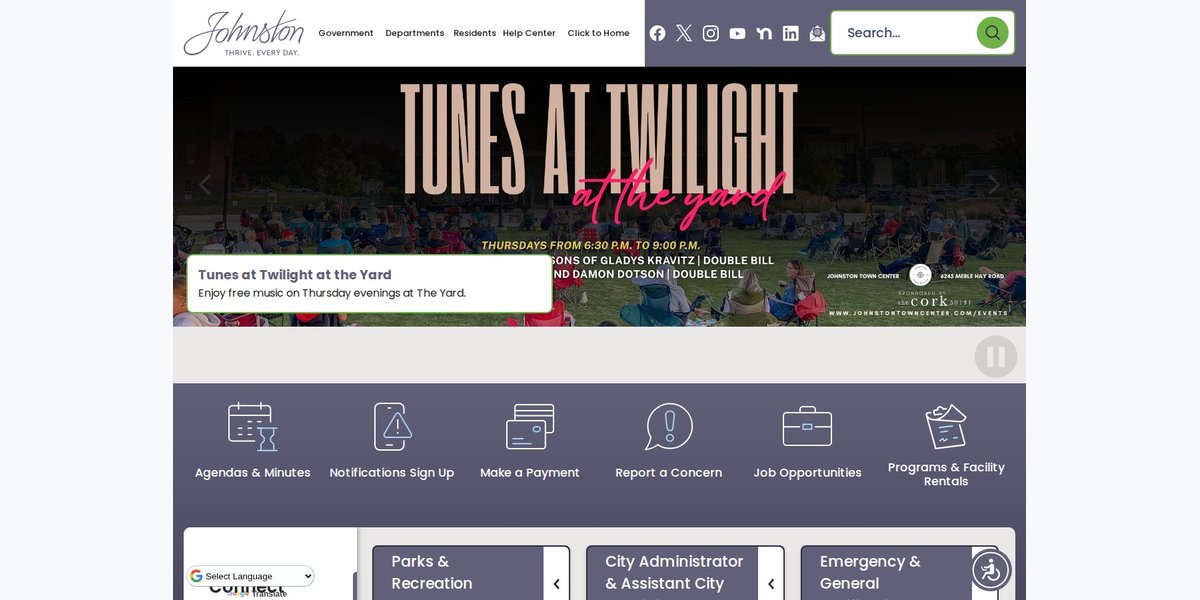Open the Instagram icon in header
1200x600 pixels.
point(711,33)
